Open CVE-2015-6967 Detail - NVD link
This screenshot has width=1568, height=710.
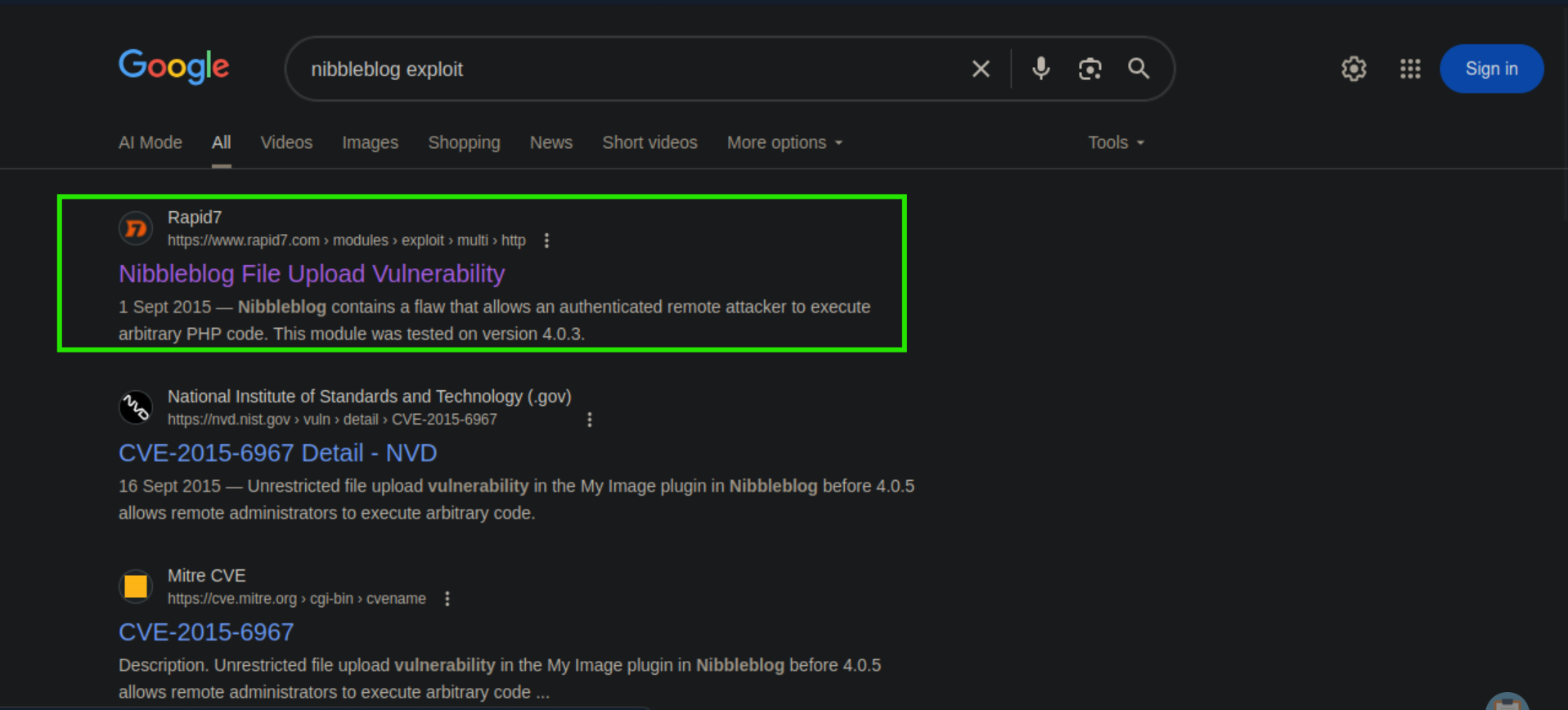click(x=277, y=452)
